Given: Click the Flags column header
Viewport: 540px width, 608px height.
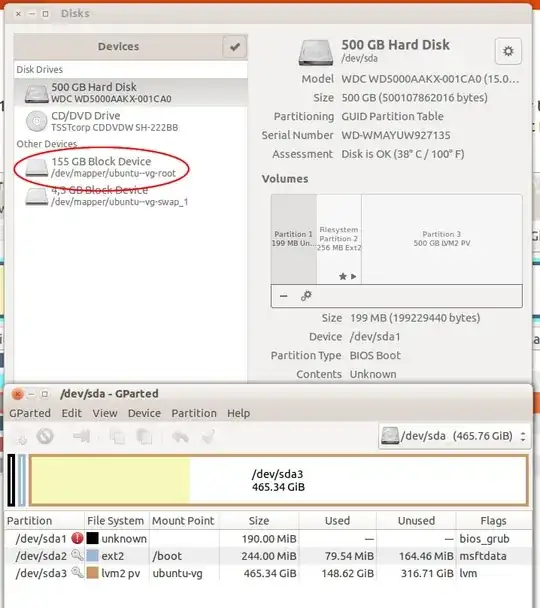Looking at the screenshot, I should [x=493, y=520].
